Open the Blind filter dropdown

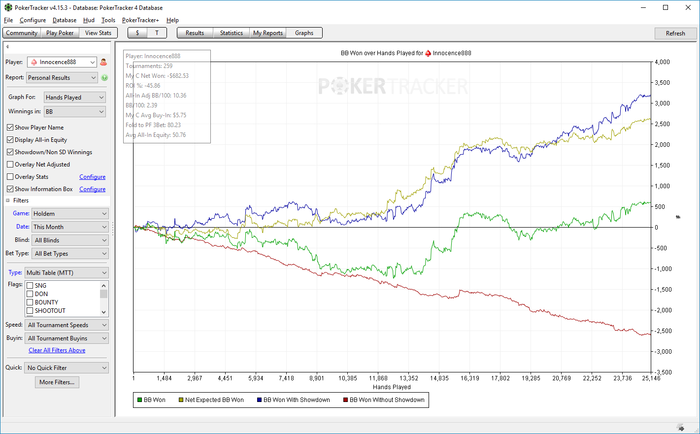coord(70,240)
